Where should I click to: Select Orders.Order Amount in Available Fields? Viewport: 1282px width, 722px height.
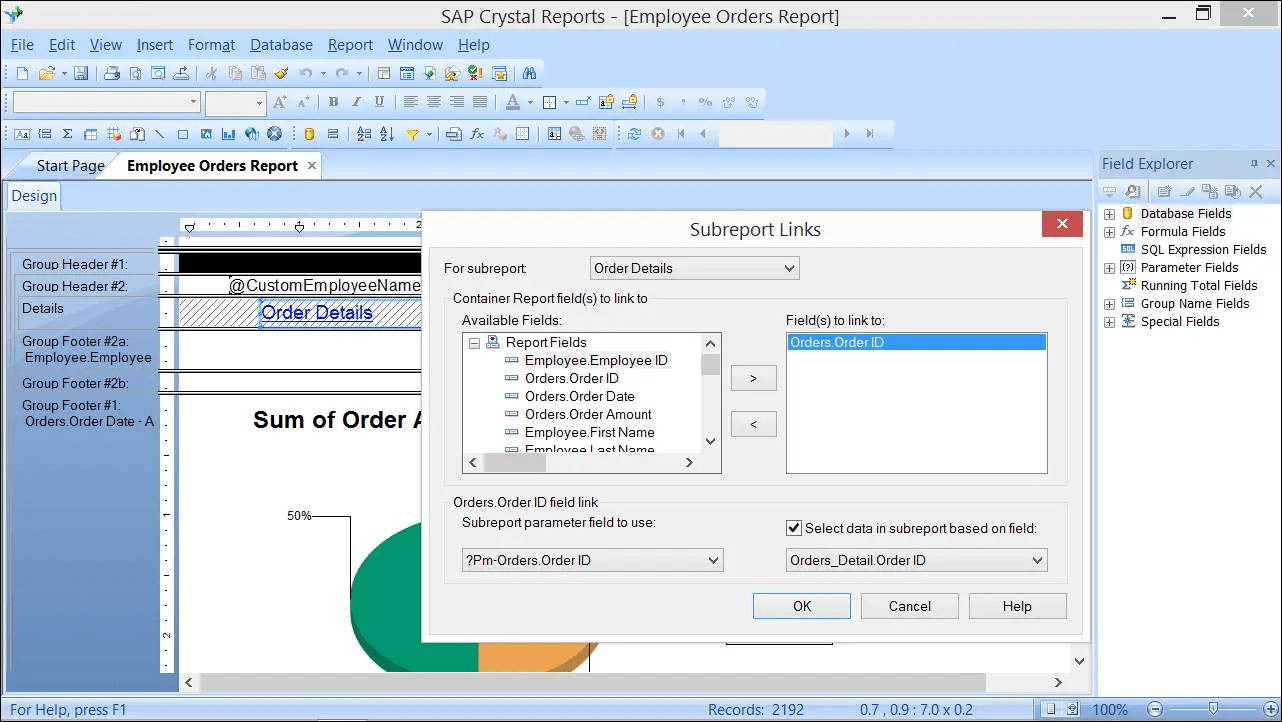[589, 414]
